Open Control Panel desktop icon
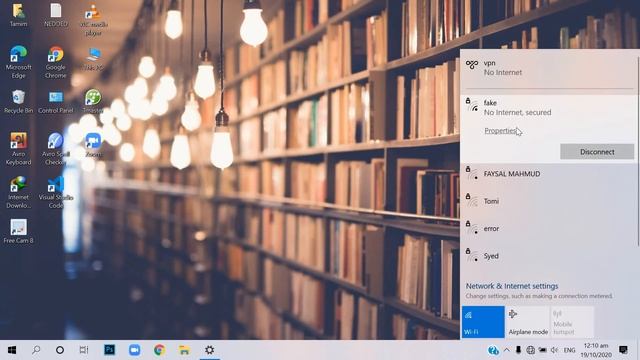The width and height of the screenshot is (640, 360). 56,102
